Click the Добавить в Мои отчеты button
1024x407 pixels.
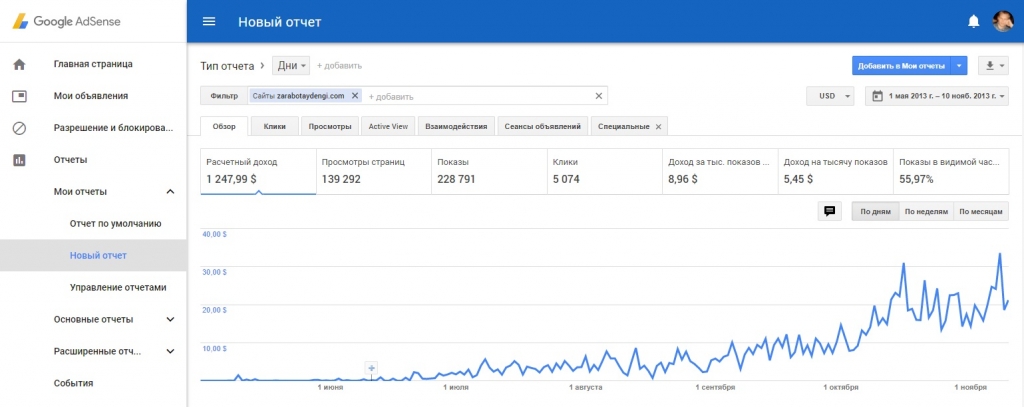(900, 65)
